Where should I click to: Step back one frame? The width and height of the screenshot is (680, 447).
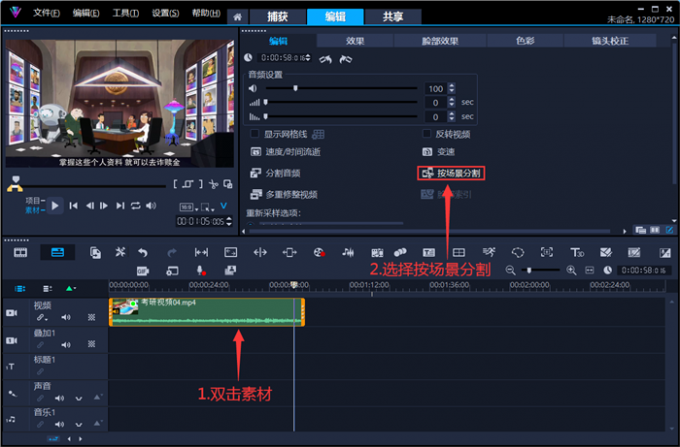(90, 206)
